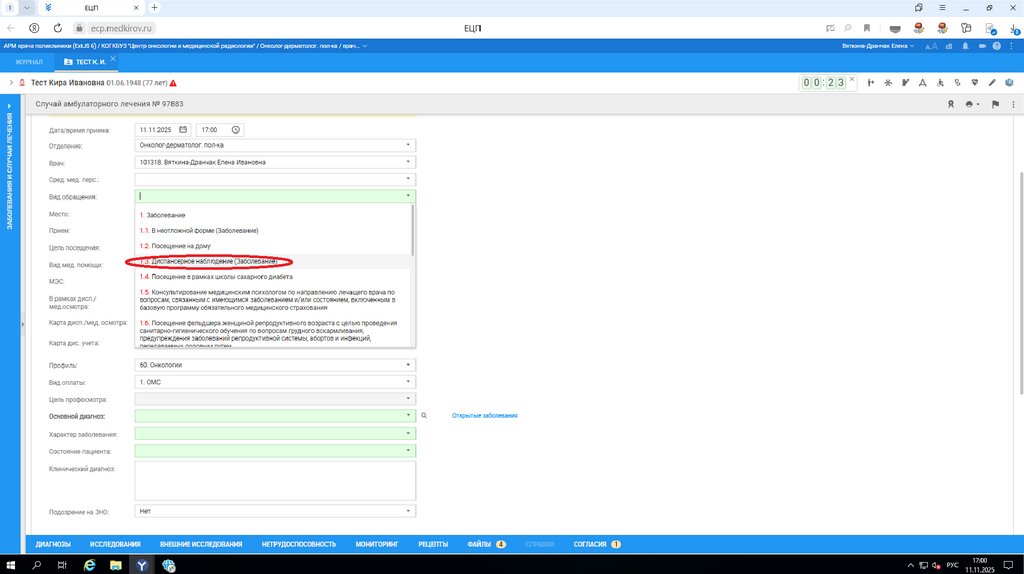Image resolution: width=1024 pixels, height=574 pixels.
Task: Choose 1.4. Посещение в рамках школы сахарного диабета
Action: coord(274,277)
